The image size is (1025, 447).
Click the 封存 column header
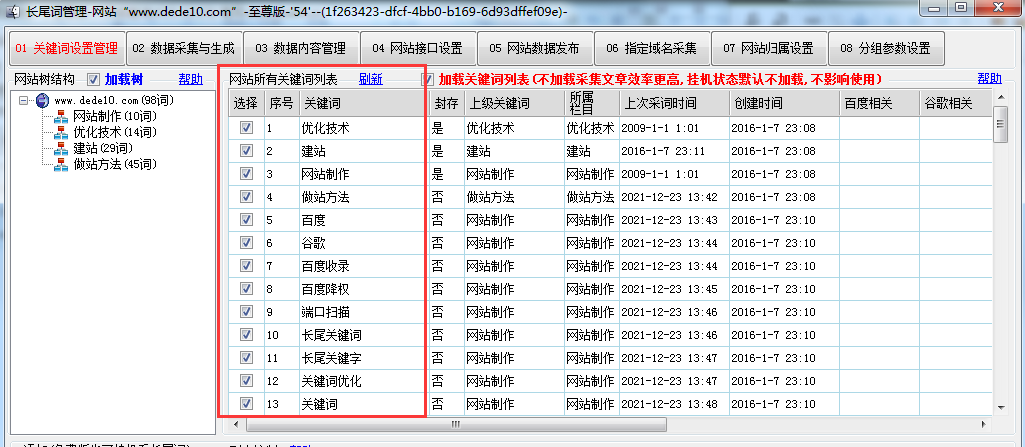(446, 103)
